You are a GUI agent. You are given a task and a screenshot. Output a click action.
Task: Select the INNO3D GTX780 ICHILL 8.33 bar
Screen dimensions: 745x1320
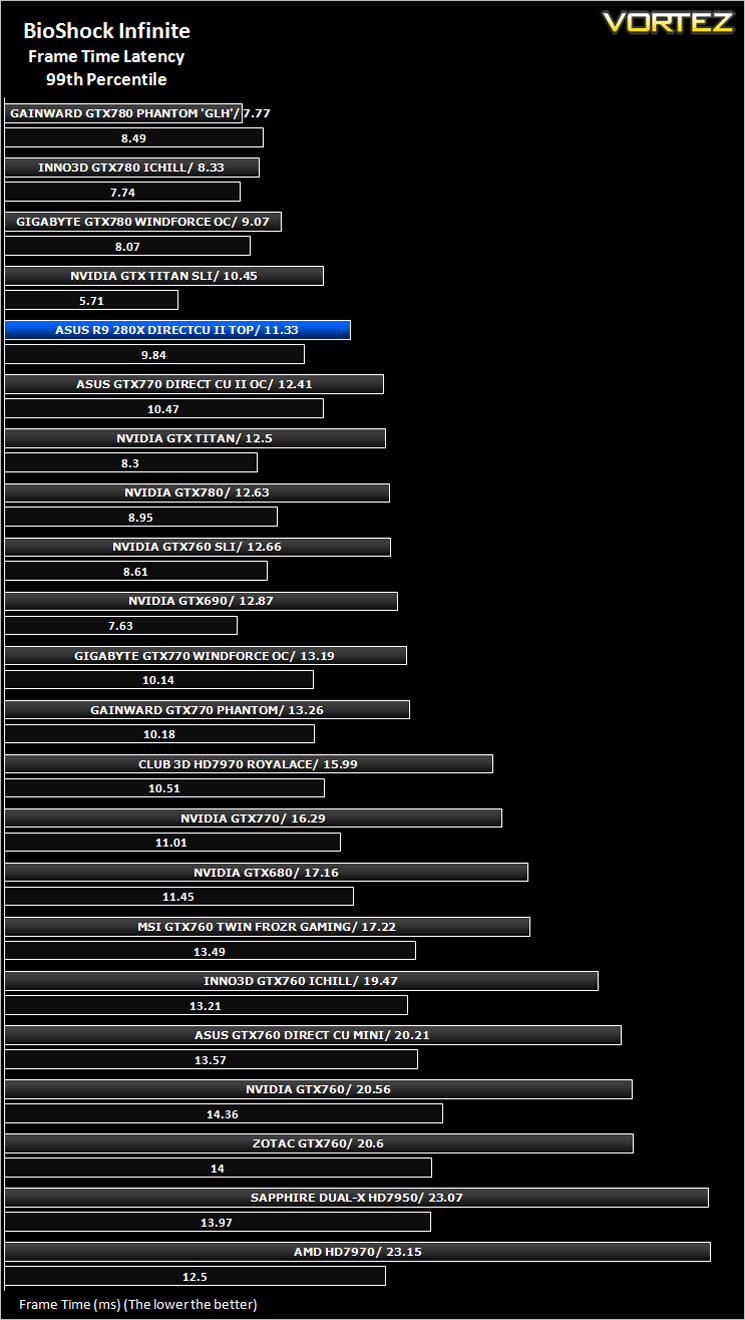tap(132, 168)
